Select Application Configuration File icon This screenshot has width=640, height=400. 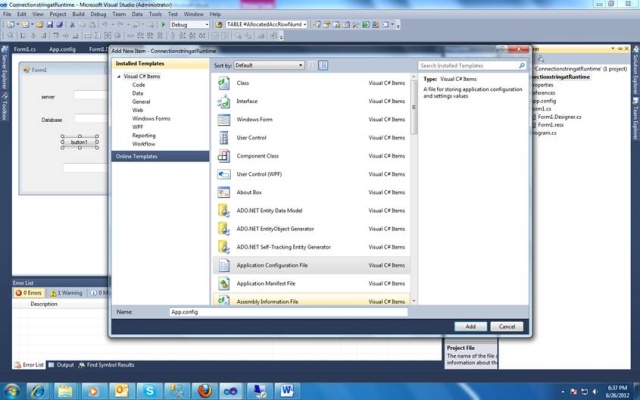click(224, 265)
